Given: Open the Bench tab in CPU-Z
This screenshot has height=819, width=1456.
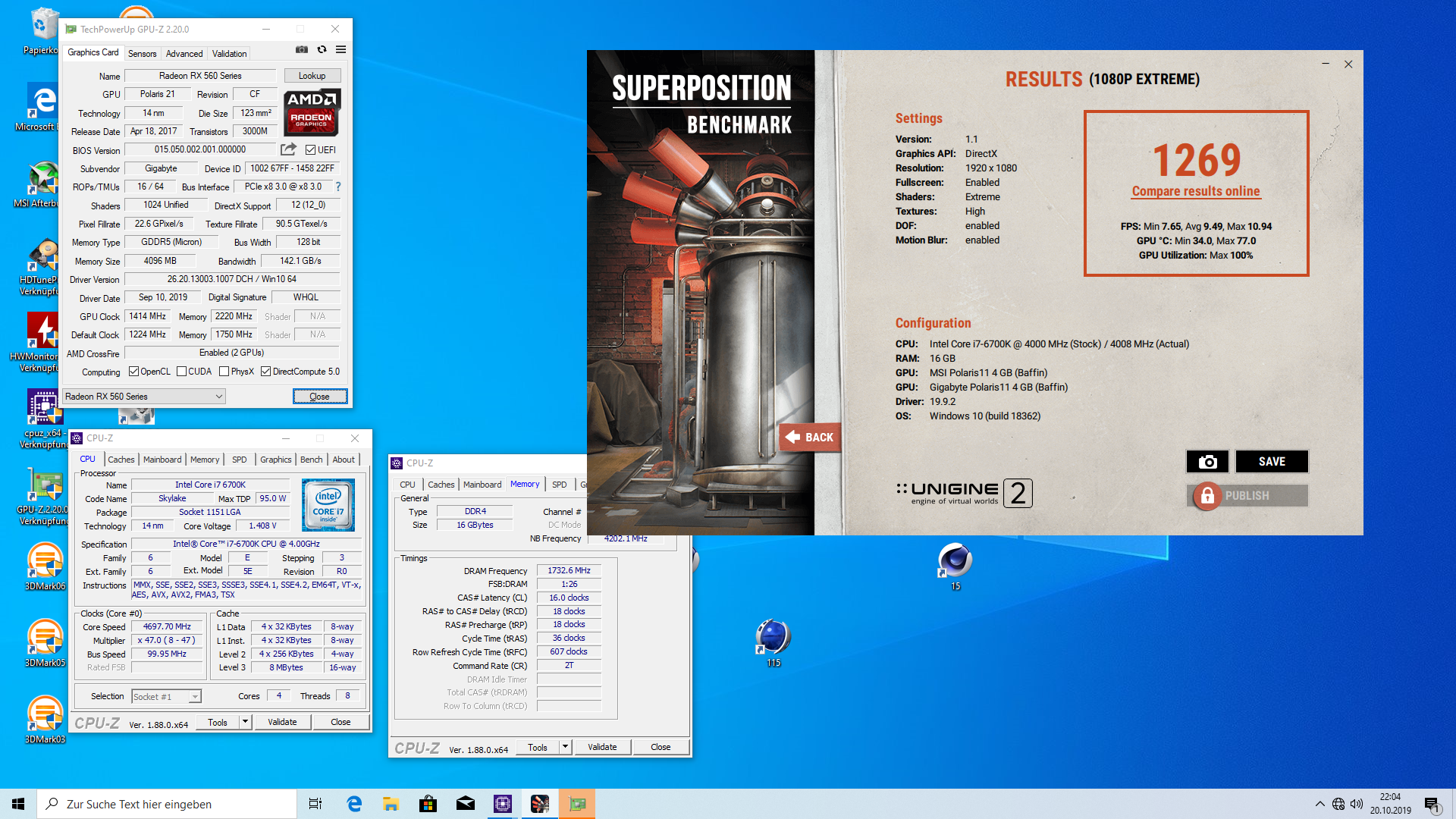Looking at the screenshot, I should pos(311,460).
